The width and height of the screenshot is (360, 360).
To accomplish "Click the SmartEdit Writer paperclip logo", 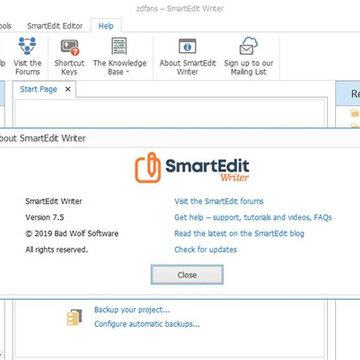I will [x=148, y=168].
